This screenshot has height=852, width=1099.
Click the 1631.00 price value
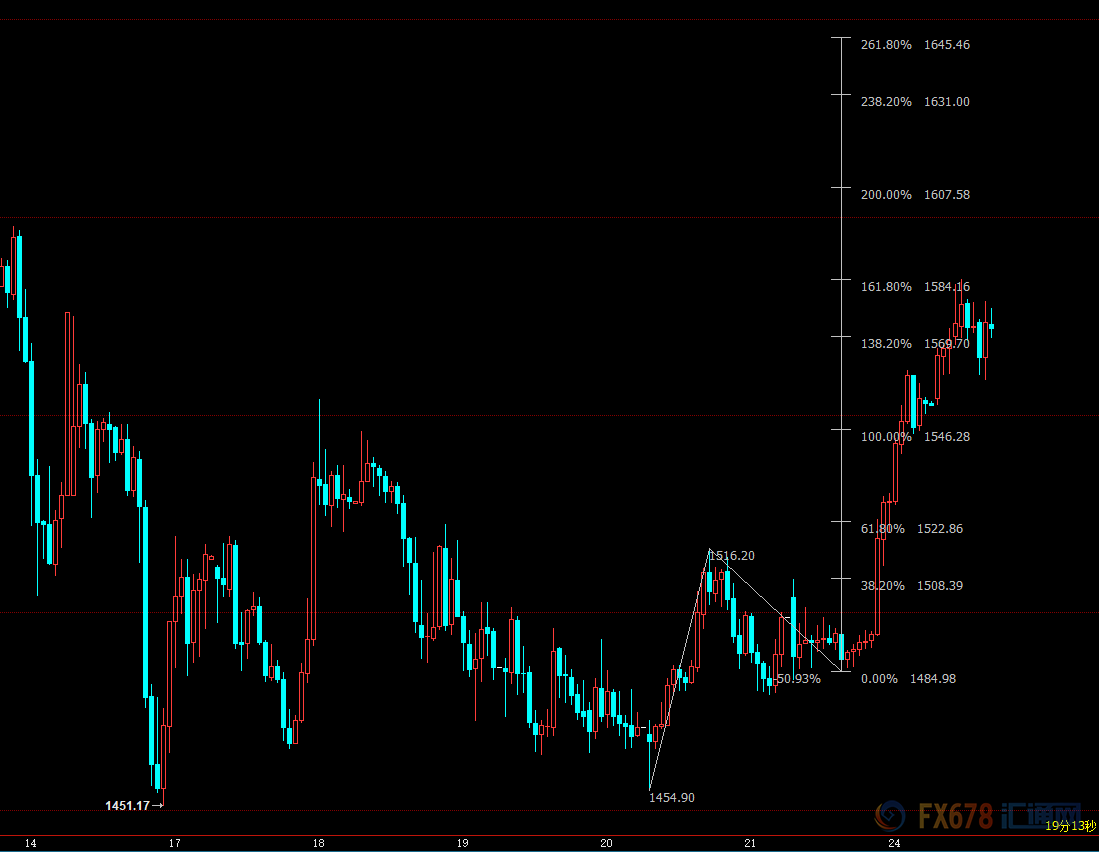[x=947, y=102]
